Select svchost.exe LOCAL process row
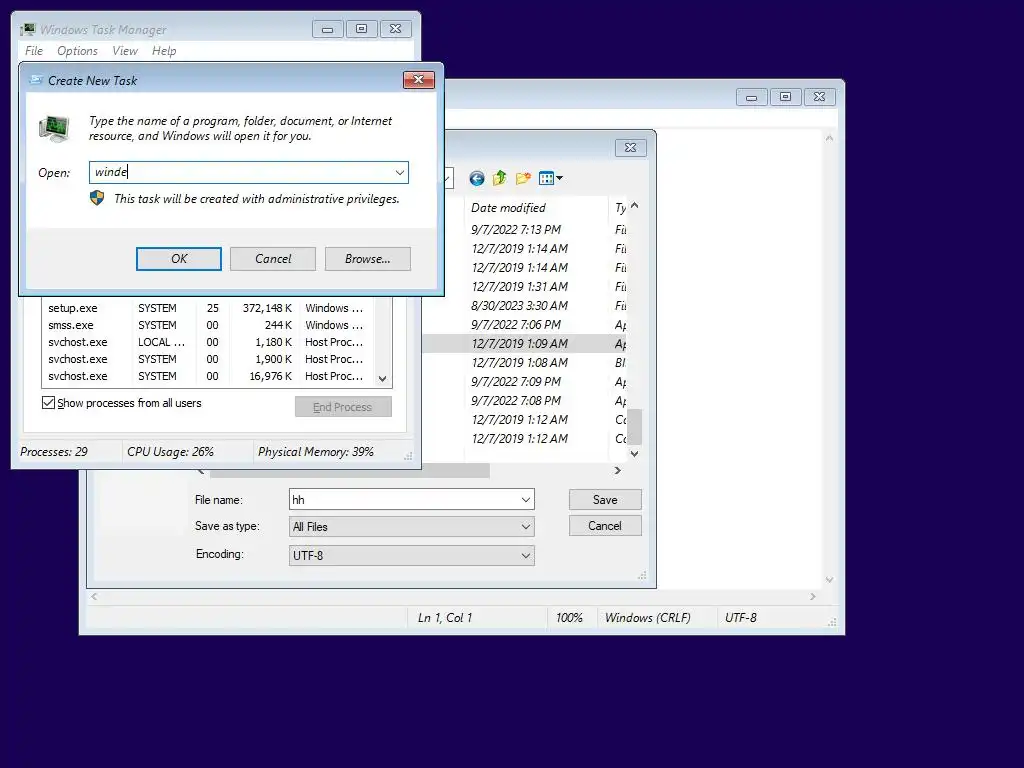The height and width of the screenshot is (768, 1024). point(208,342)
